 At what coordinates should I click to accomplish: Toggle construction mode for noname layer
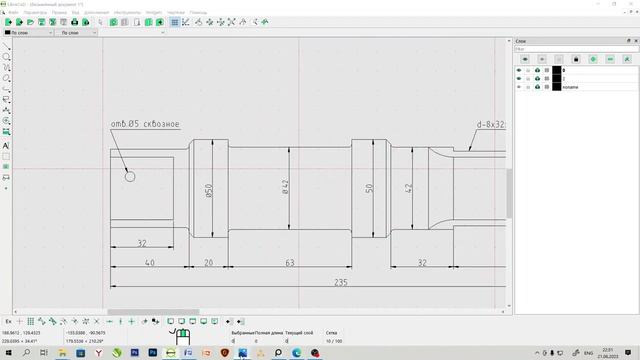[547, 87]
